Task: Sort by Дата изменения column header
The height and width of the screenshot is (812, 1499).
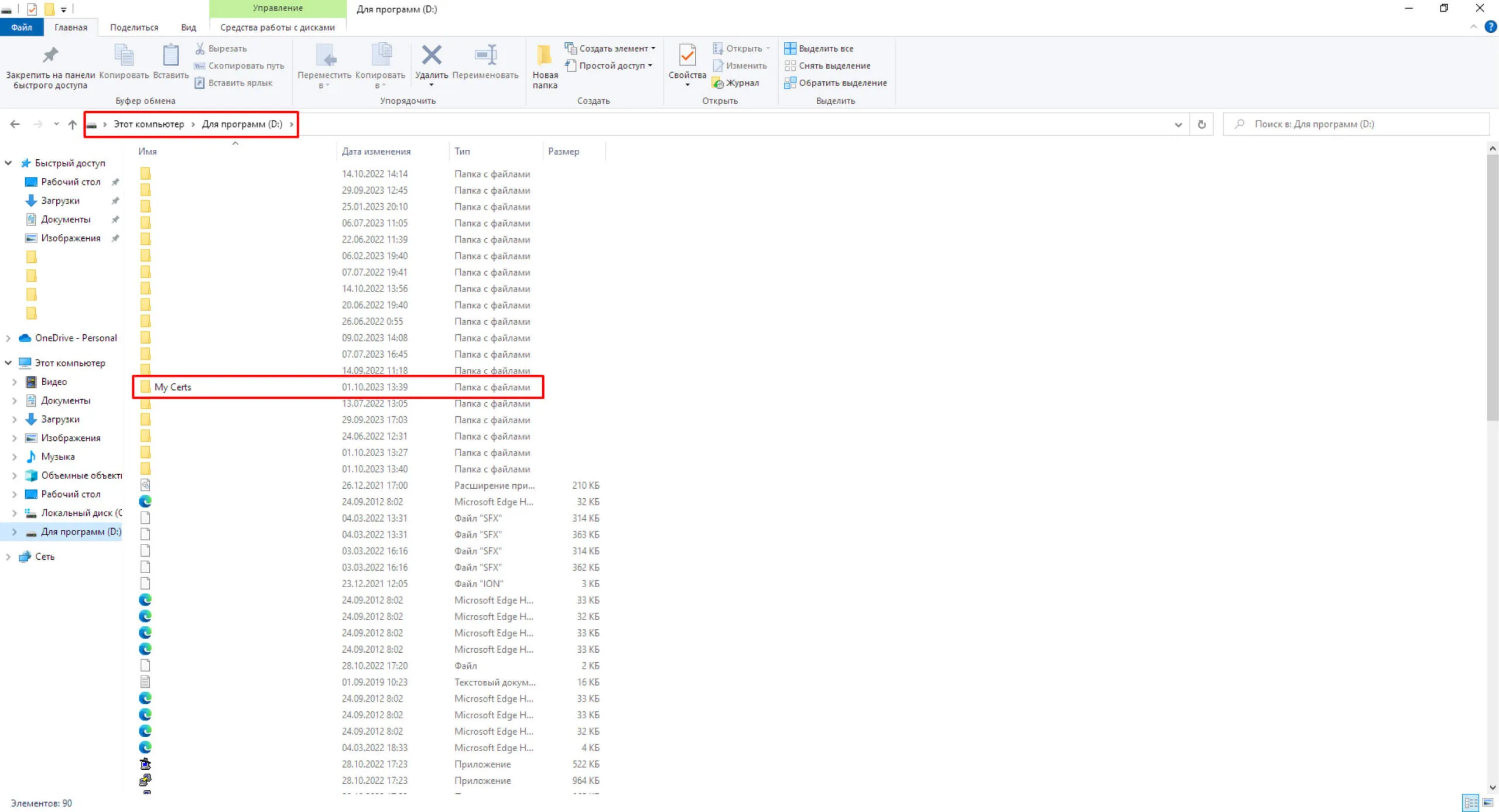Action: (376, 151)
